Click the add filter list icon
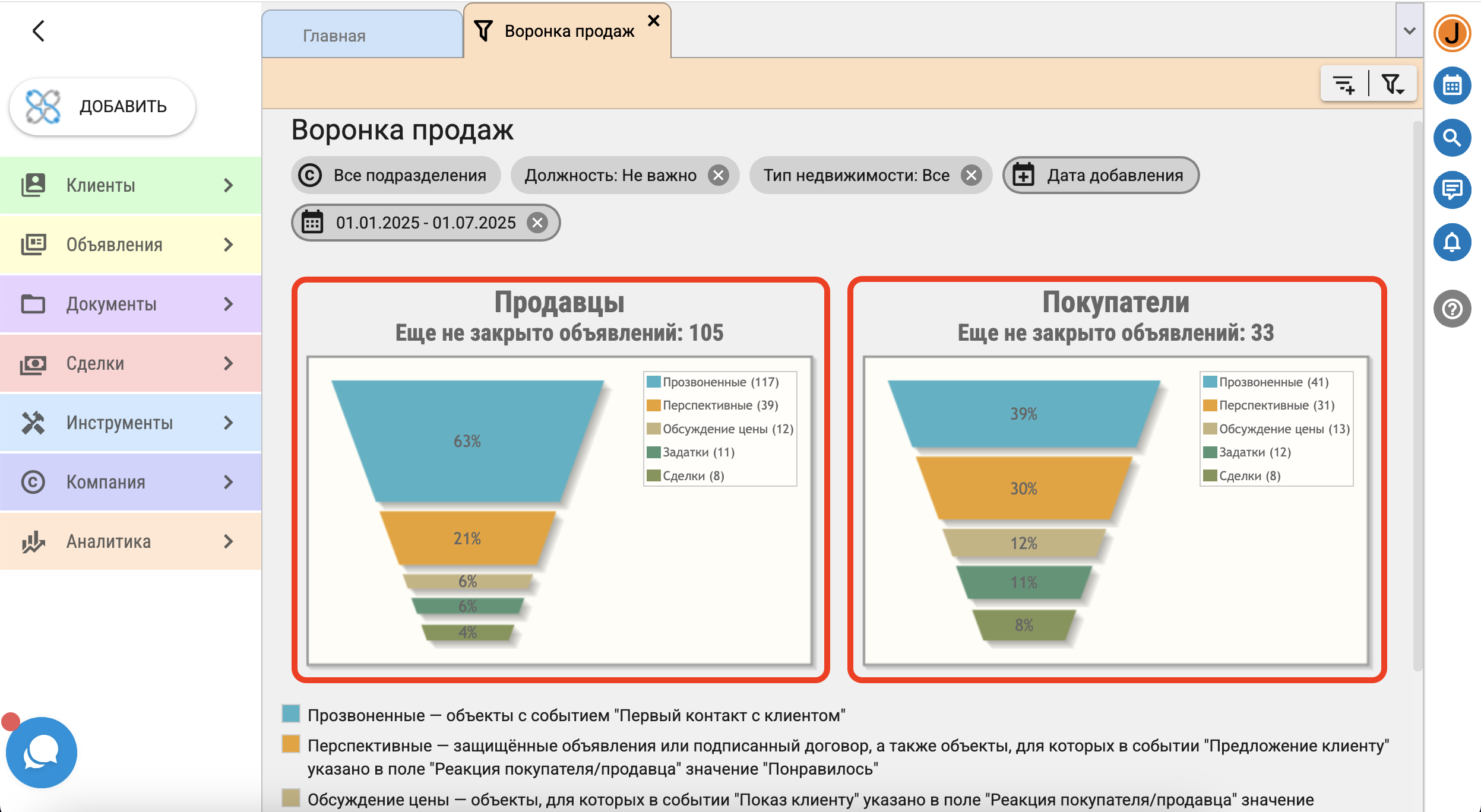This screenshot has width=1481, height=812. pos(1344,84)
